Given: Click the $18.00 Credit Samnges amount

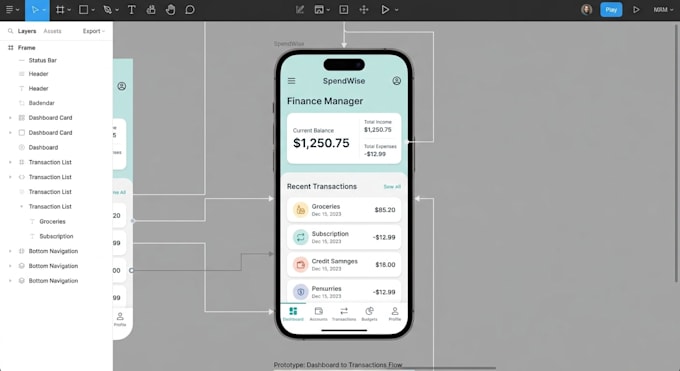Looking at the screenshot, I should click(385, 265).
